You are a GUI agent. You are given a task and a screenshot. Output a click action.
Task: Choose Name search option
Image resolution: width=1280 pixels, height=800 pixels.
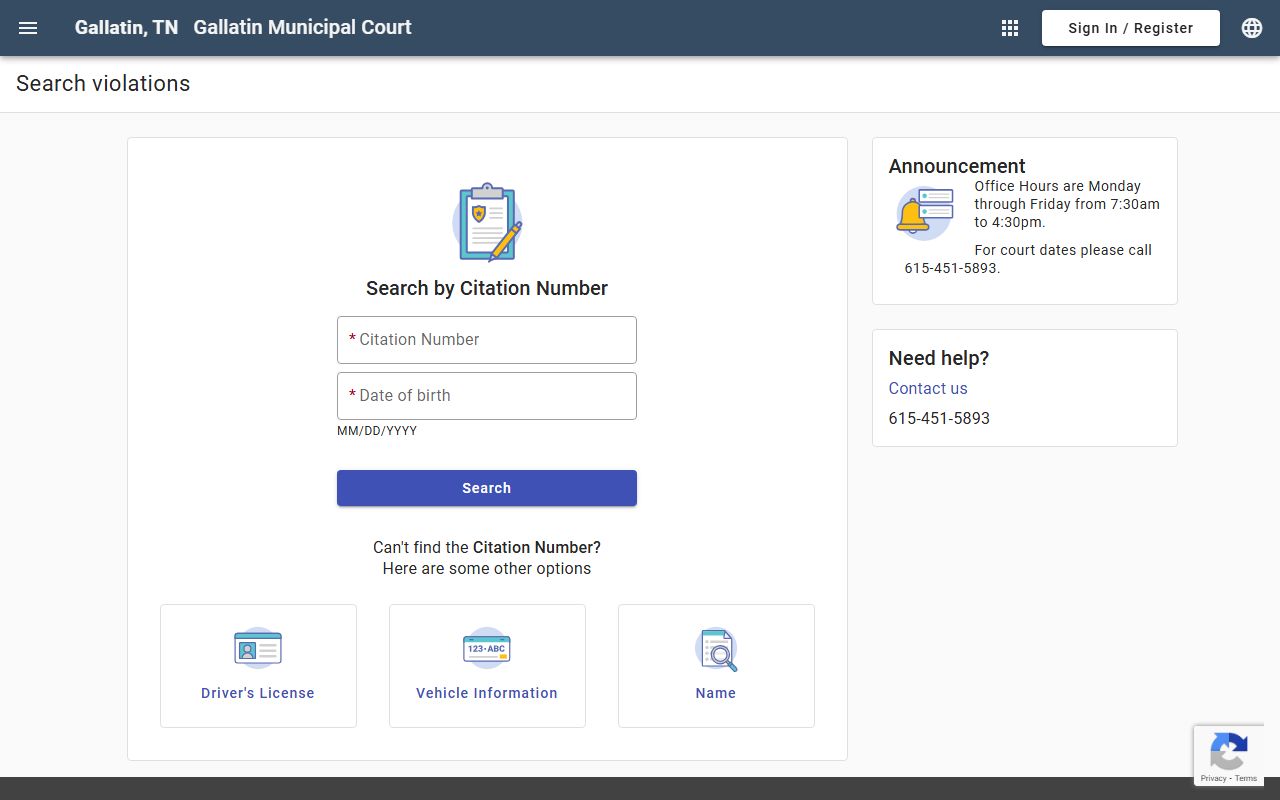coord(716,693)
